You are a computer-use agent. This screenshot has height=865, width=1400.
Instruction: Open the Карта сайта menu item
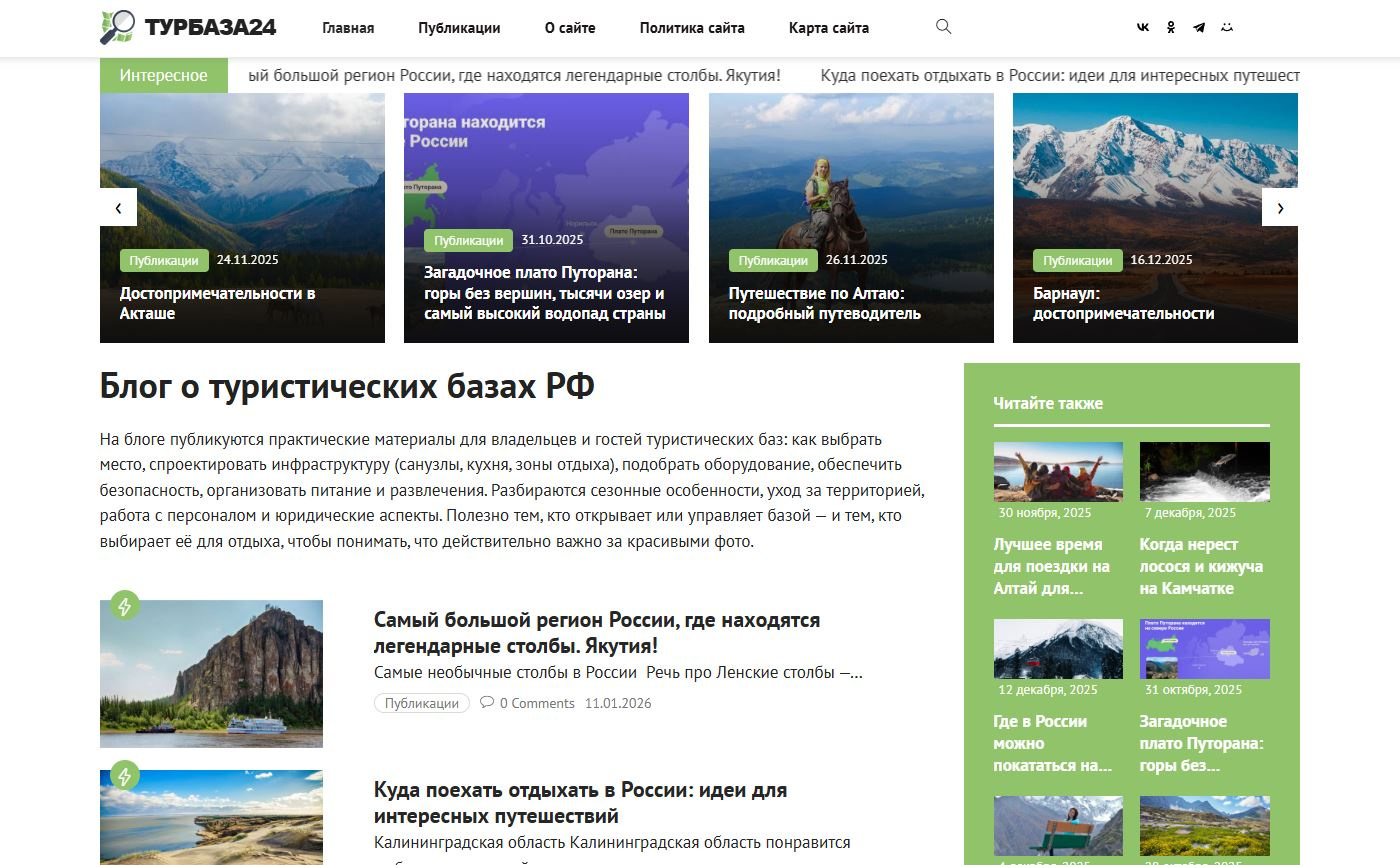click(829, 28)
